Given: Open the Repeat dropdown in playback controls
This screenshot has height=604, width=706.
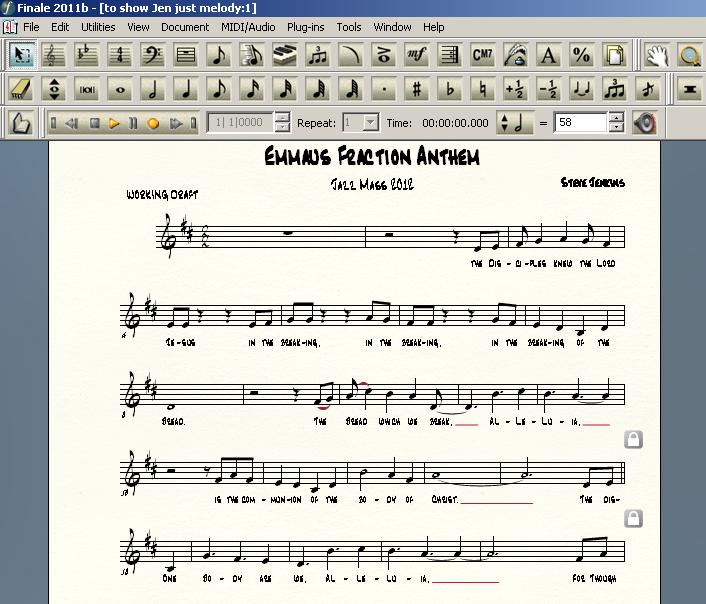Looking at the screenshot, I should (x=371, y=123).
